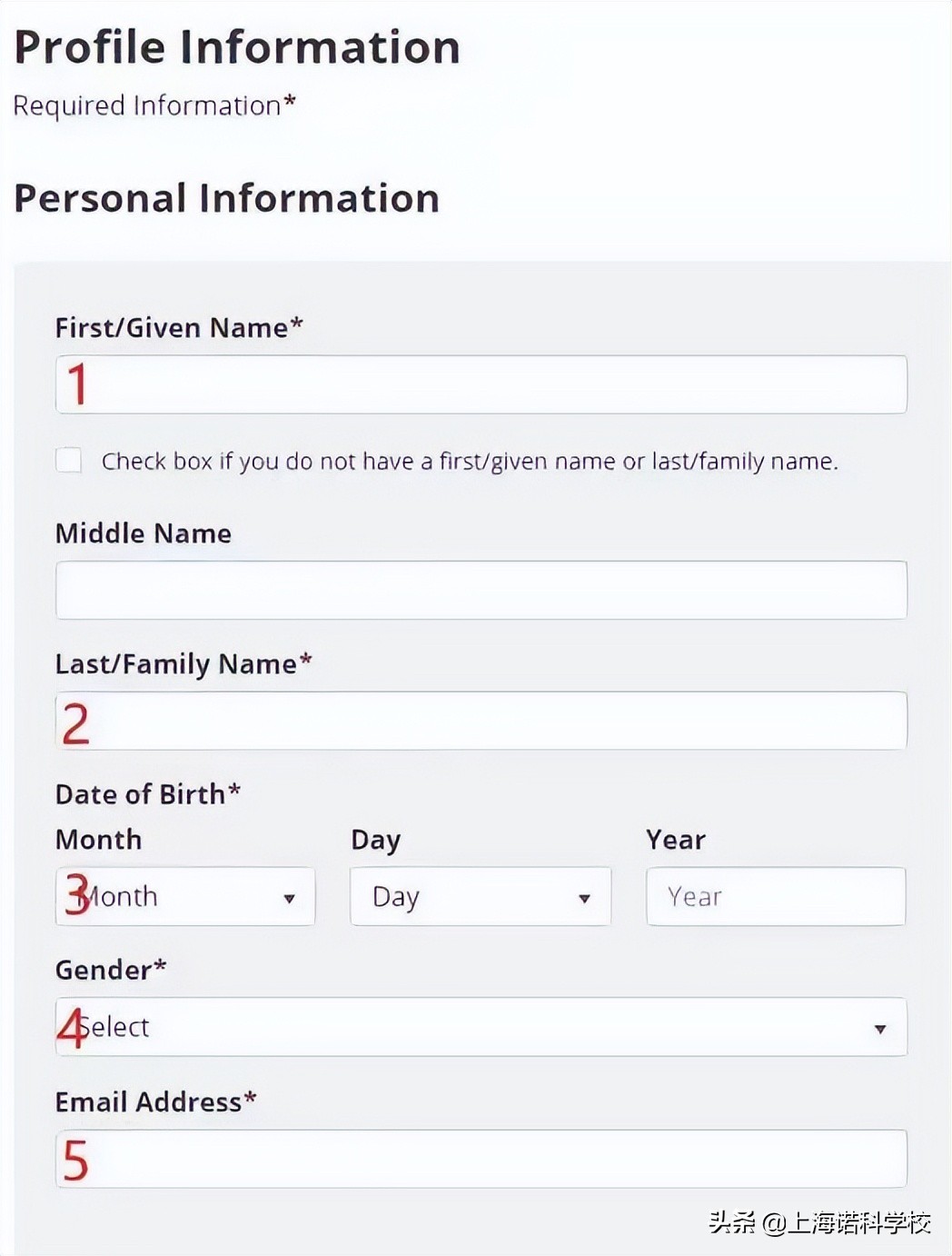The height and width of the screenshot is (1256, 952).
Task: Click the "Gender*" field label
Action: [x=111, y=970]
